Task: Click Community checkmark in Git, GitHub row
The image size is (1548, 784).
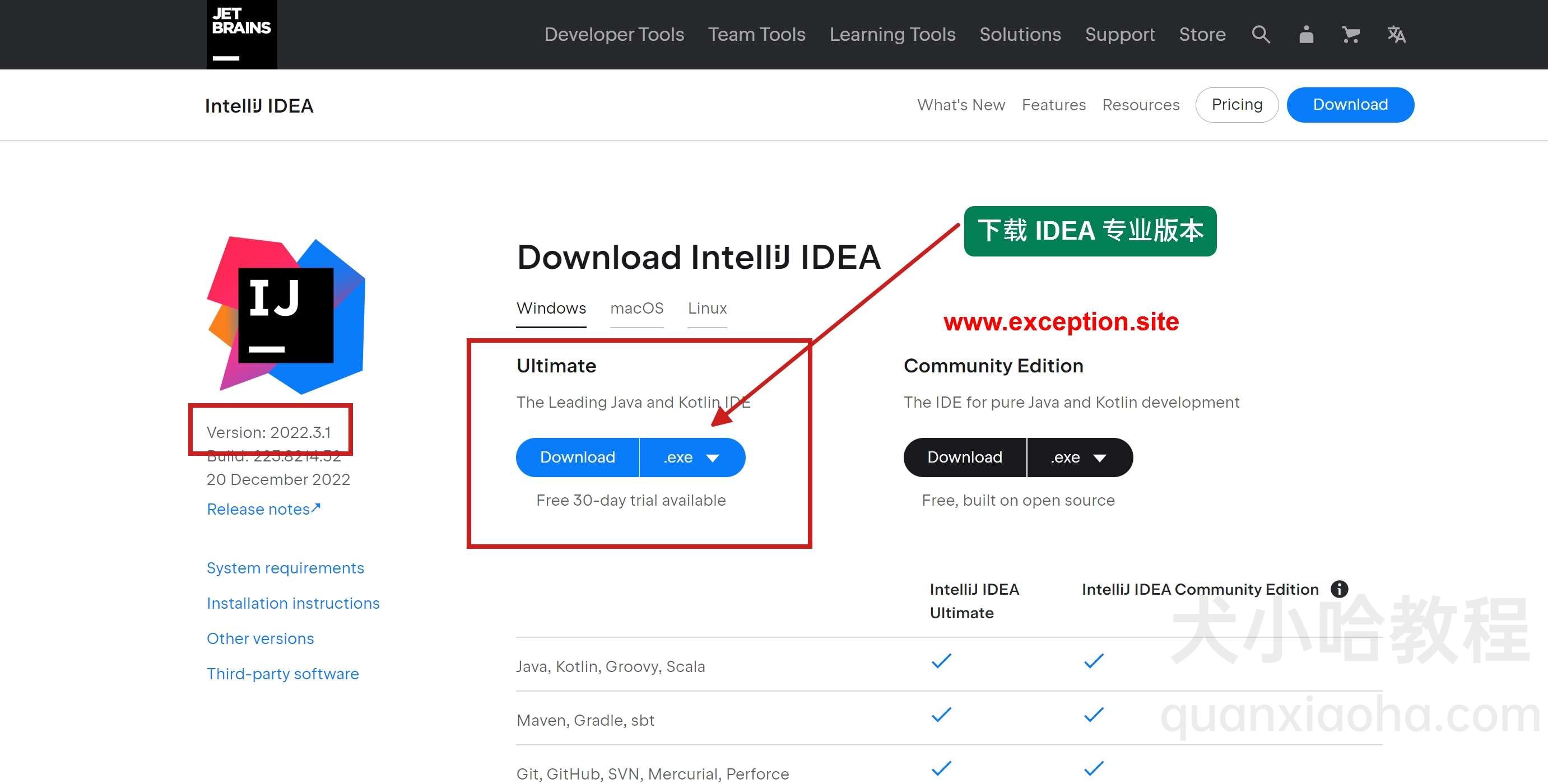Action: pyautogui.click(x=1094, y=768)
